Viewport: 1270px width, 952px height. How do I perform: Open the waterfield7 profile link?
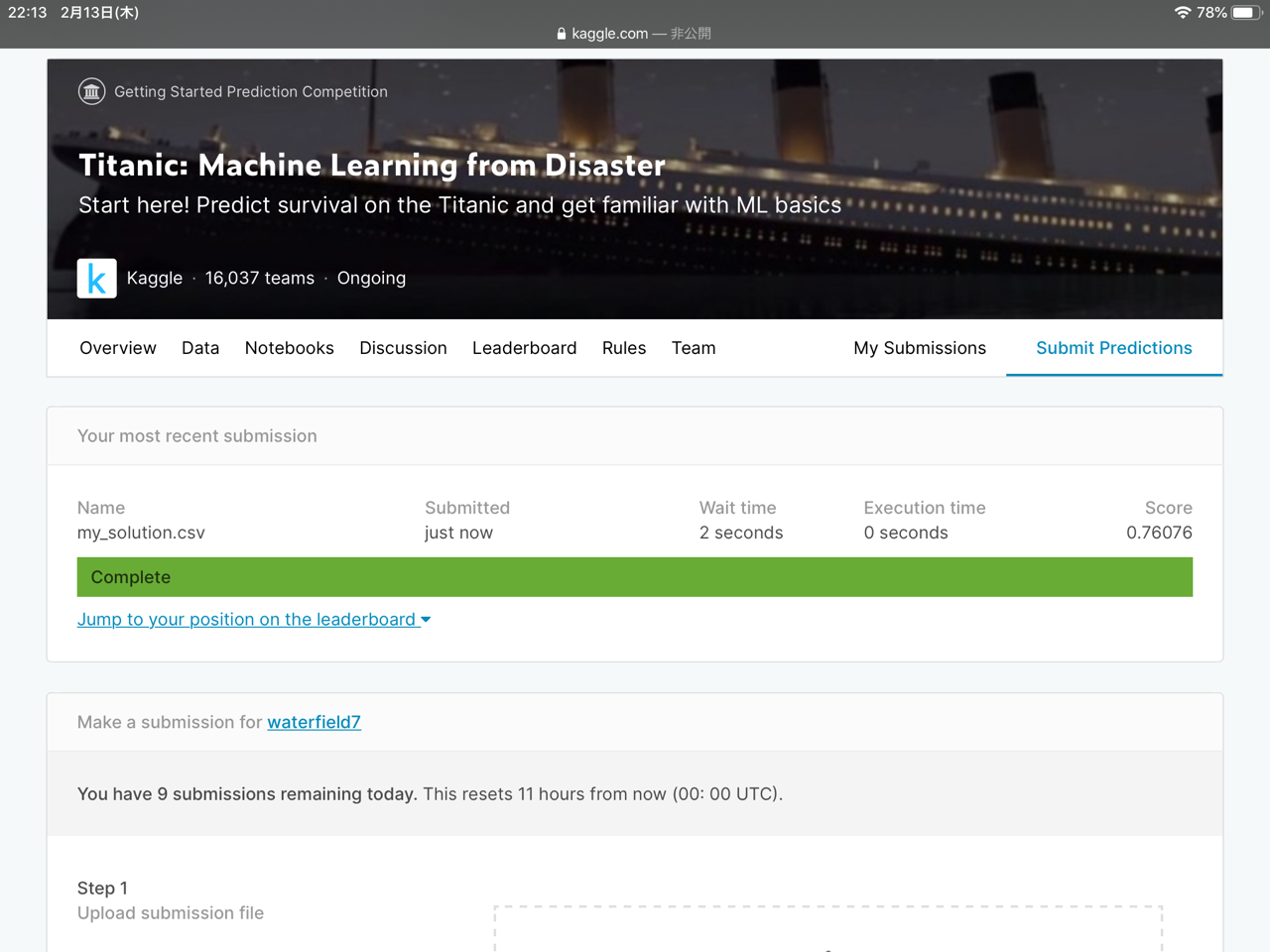314,722
